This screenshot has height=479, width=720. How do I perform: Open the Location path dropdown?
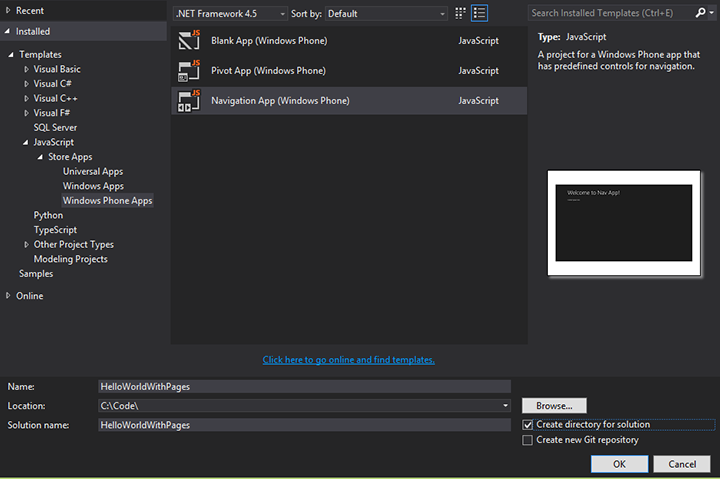point(505,406)
